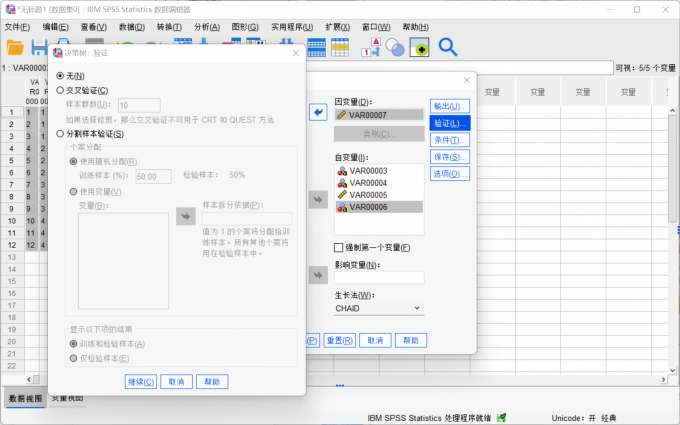
Task: Click the 验证(L)... button
Action: (450, 123)
